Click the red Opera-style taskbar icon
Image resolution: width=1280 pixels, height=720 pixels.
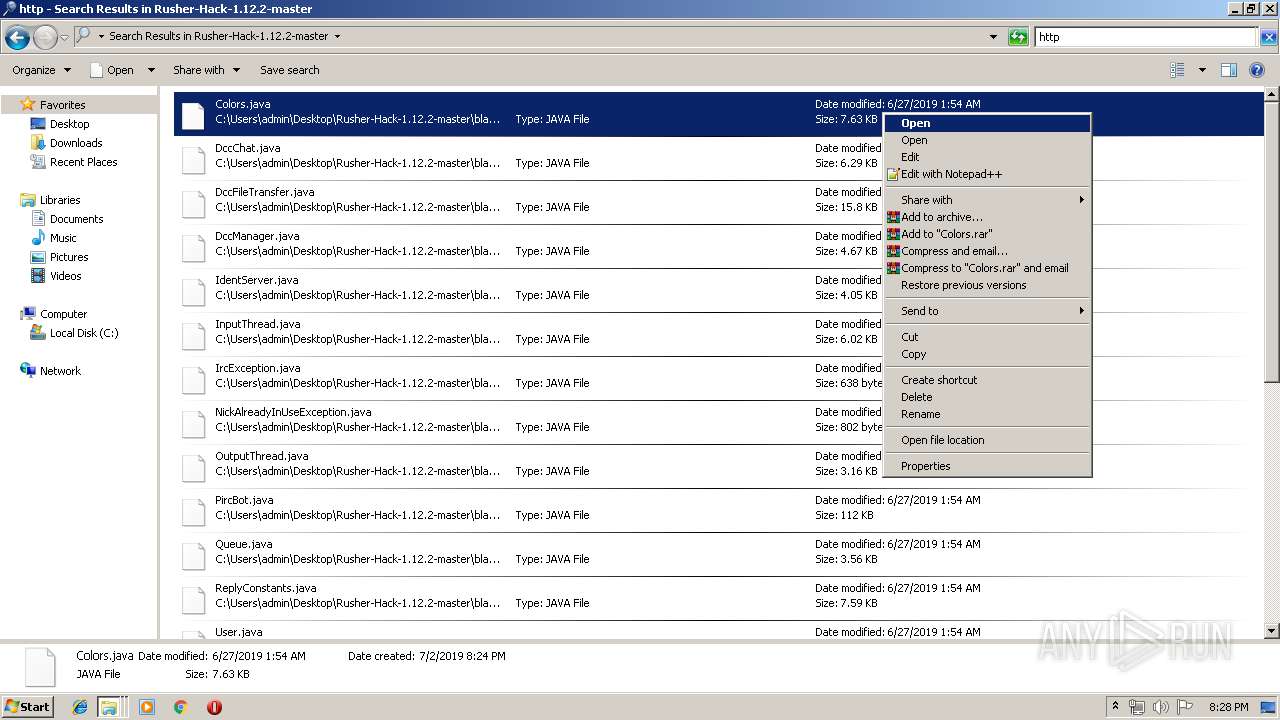214,707
